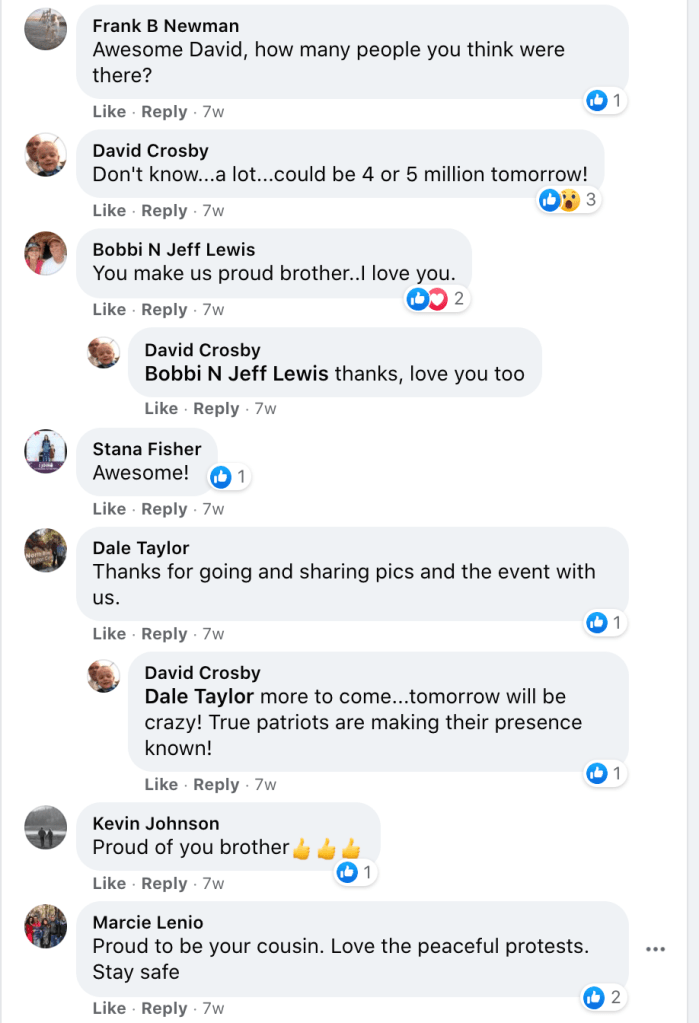This screenshot has height=1023, width=699.
Task: View like and heart reactions on Bobbi's comment
Action: tap(436, 298)
